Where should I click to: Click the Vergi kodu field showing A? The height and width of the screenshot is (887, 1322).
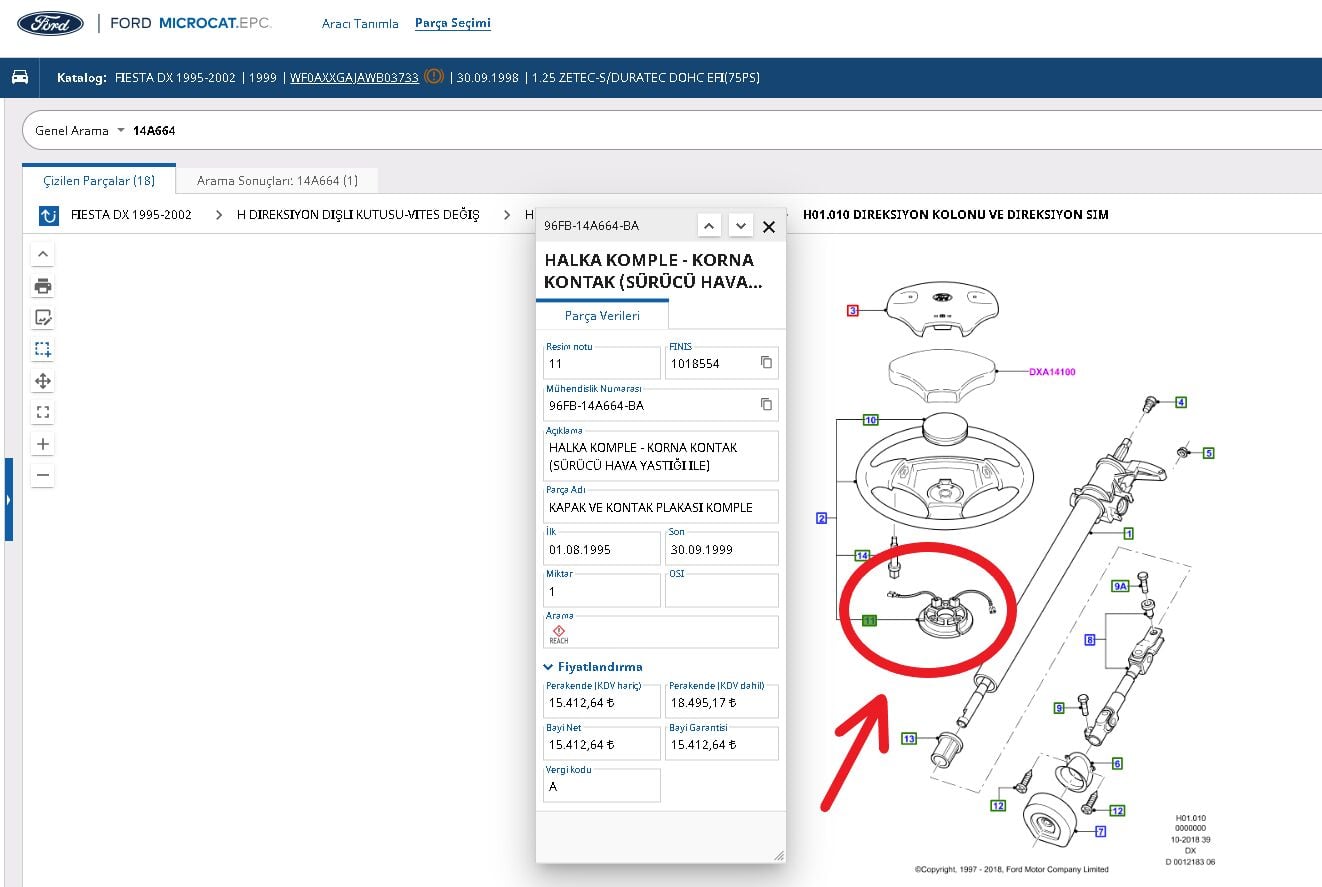(602, 786)
